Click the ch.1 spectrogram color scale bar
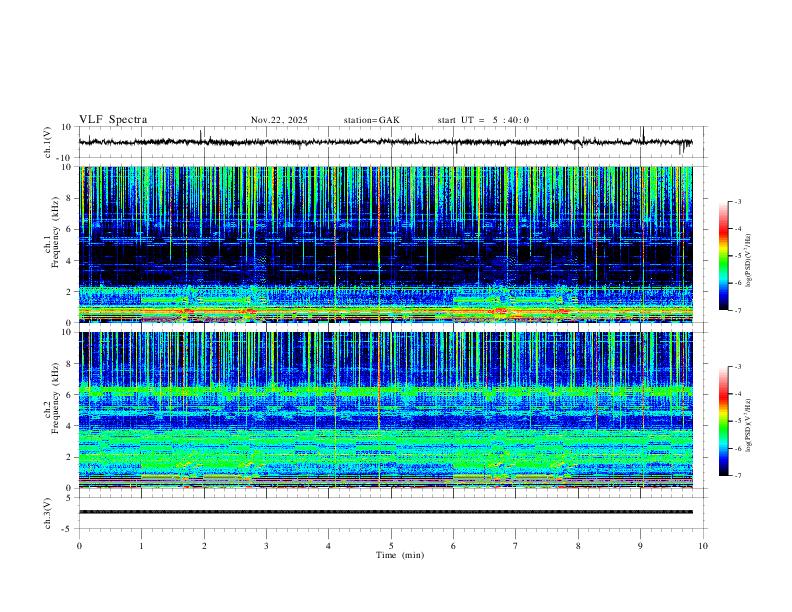This screenshot has width=792, height=612. coord(723,256)
